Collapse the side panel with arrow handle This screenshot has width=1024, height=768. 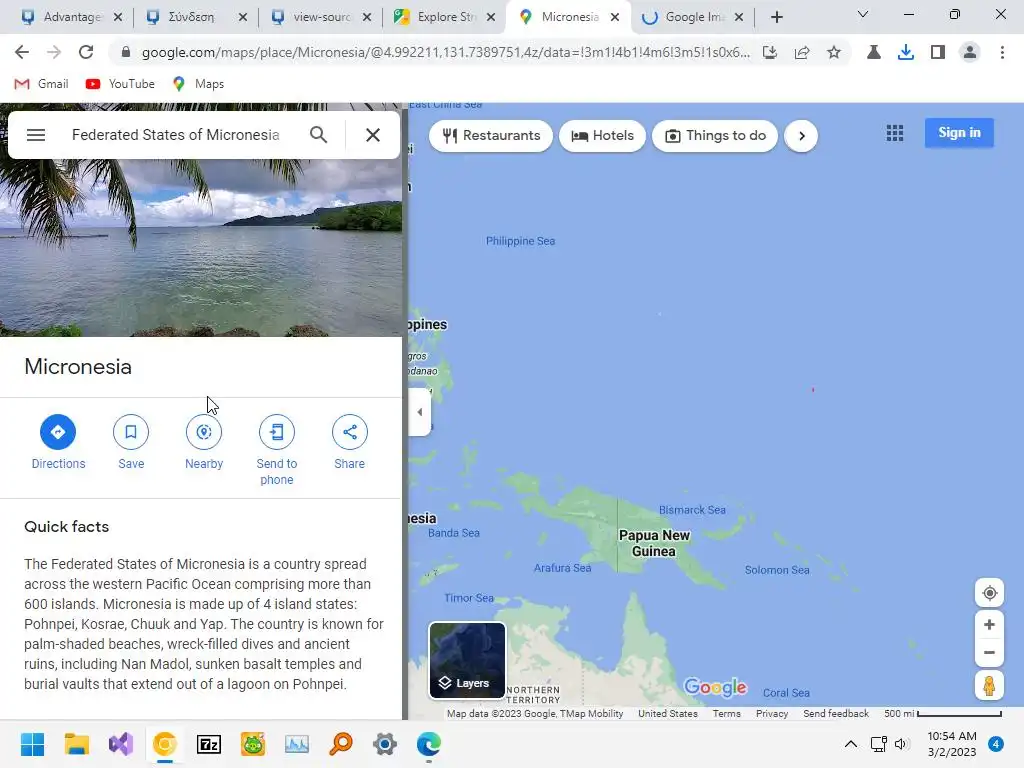click(x=419, y=412)
